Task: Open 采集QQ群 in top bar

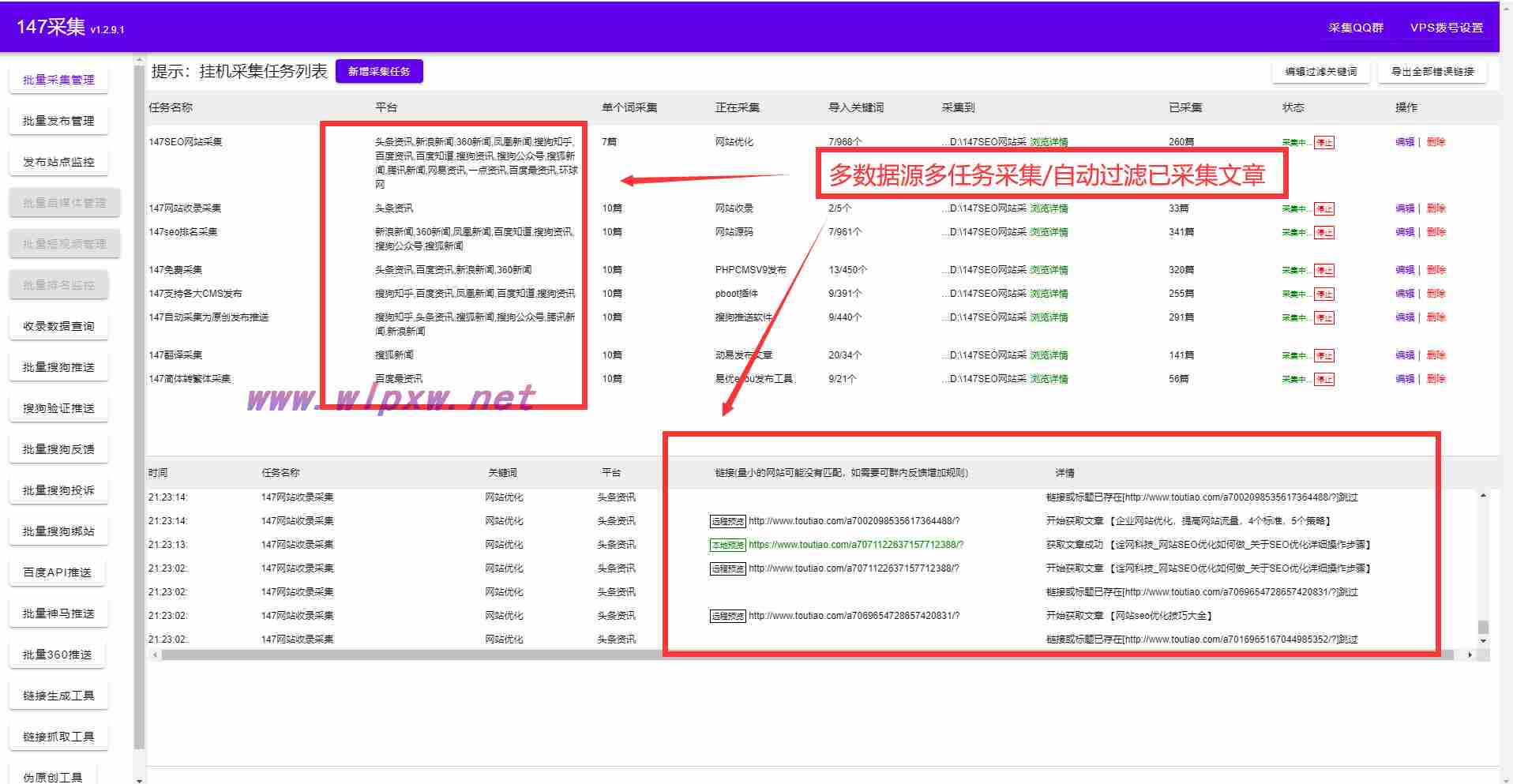Action: [x=1356, y=28]
